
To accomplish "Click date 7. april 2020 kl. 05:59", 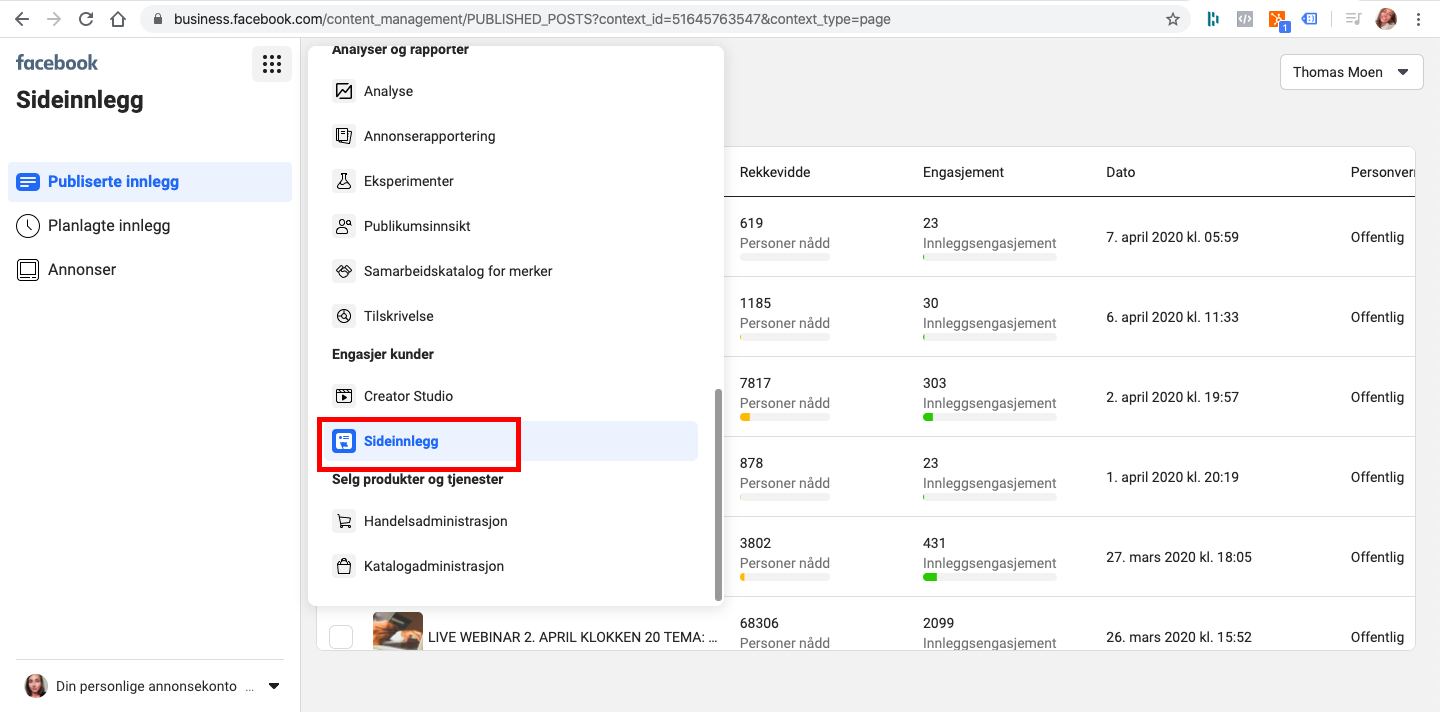I will pyautogui.click(x=1172, y=237).
